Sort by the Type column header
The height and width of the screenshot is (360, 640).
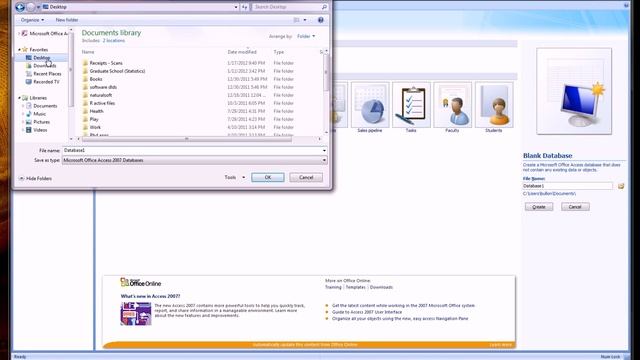[x=279, y=52]
